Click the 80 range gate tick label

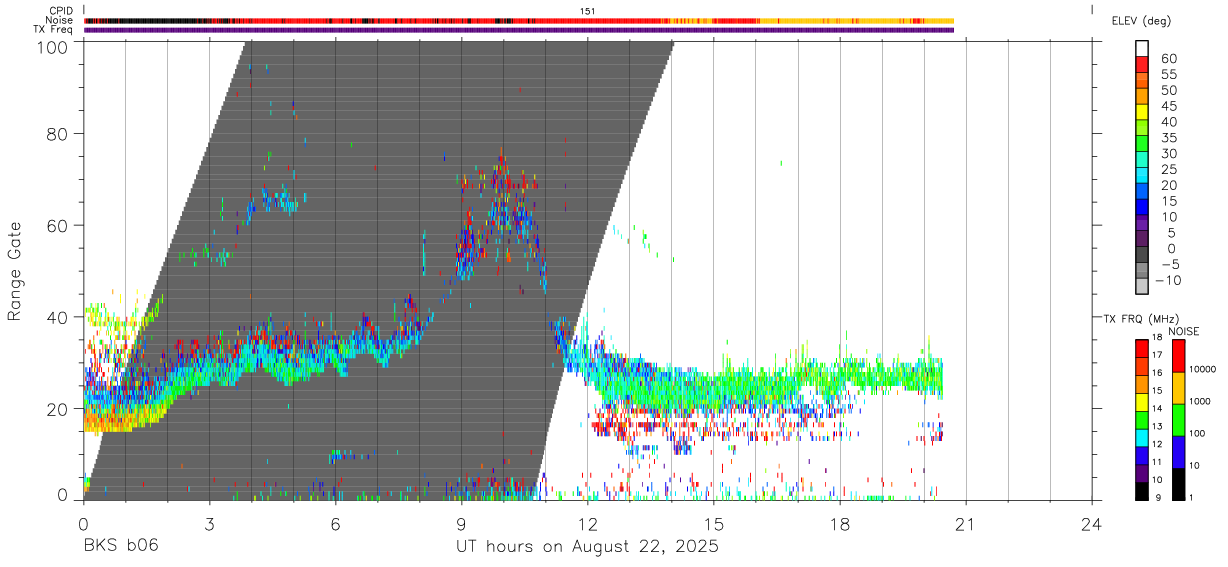(x=59, y=134)
